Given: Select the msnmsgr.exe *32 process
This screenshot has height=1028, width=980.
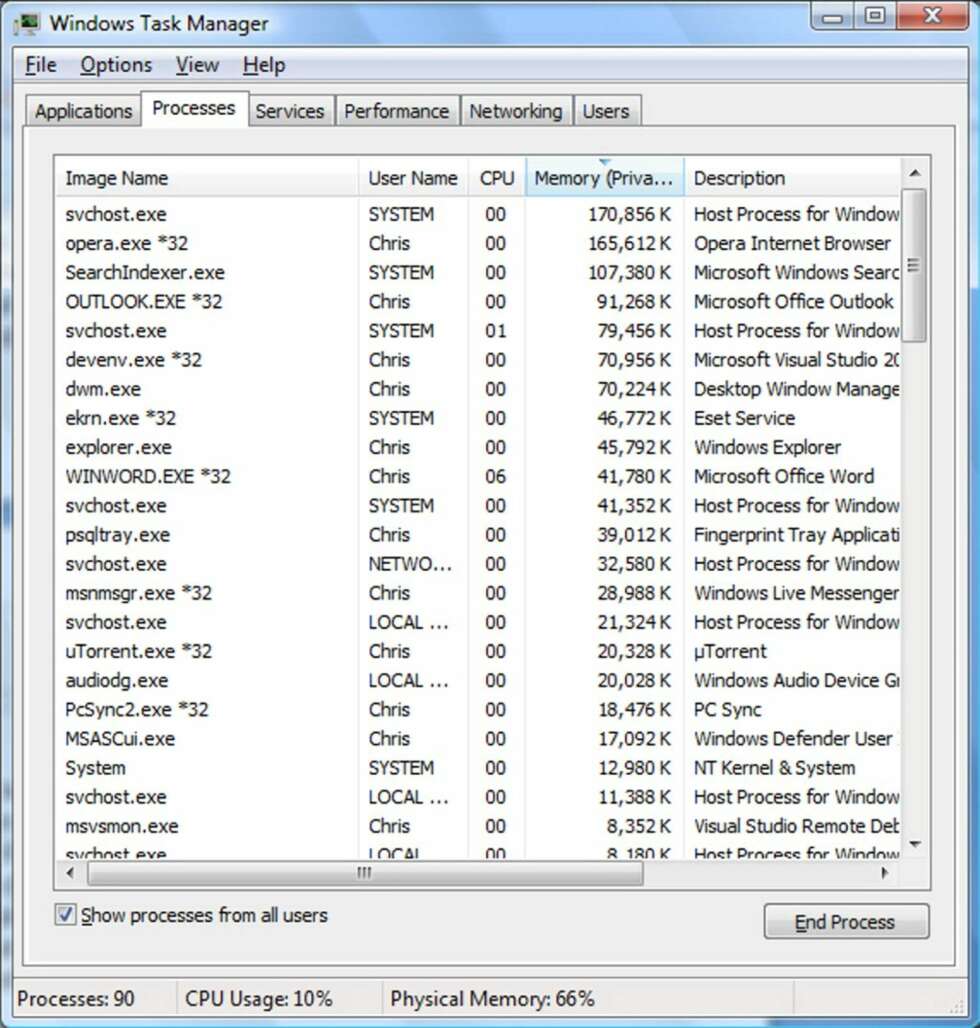Looking at the screenshot, I should (477, 593).
